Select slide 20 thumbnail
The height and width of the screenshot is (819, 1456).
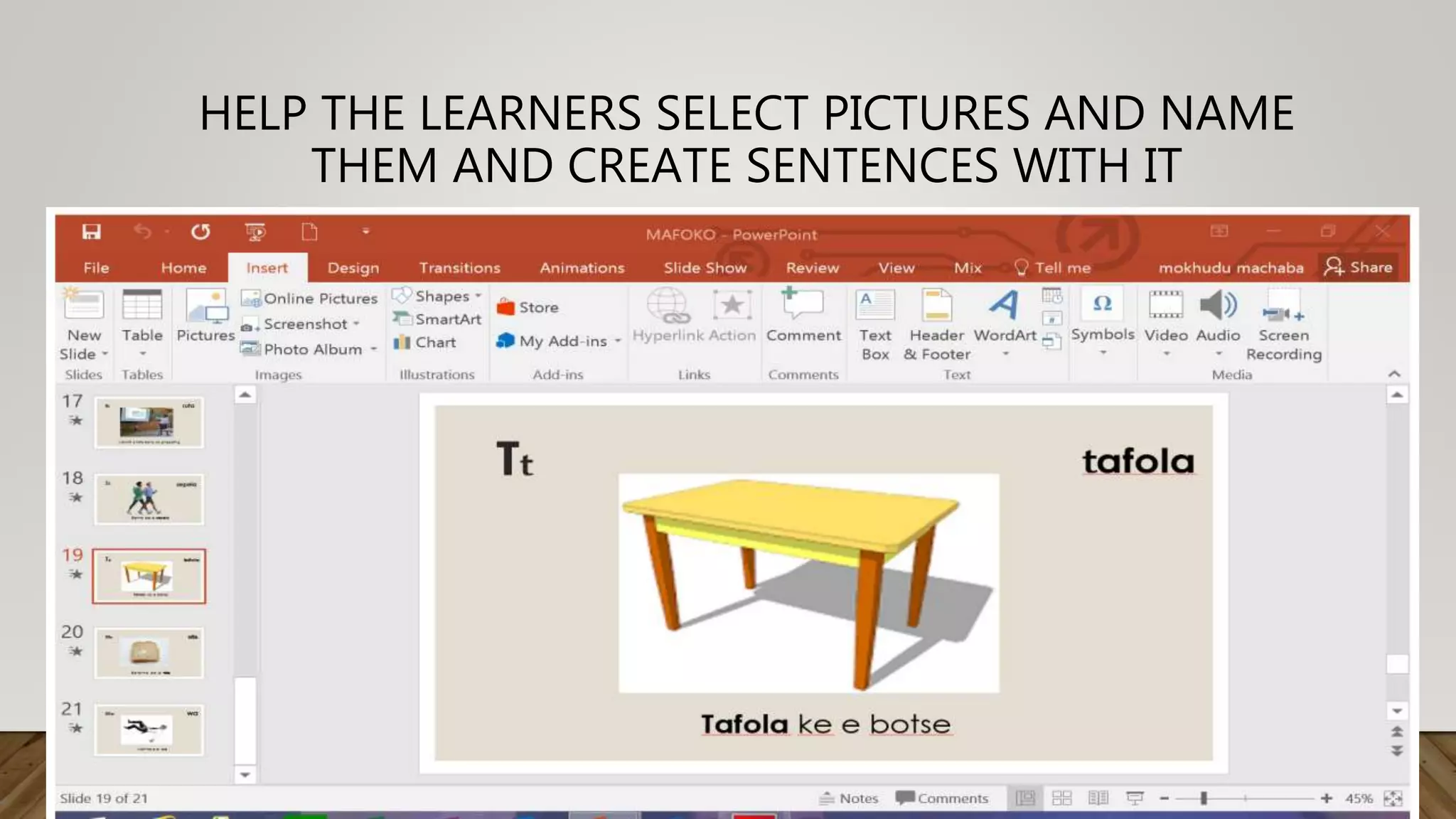(x=149, y=653)
